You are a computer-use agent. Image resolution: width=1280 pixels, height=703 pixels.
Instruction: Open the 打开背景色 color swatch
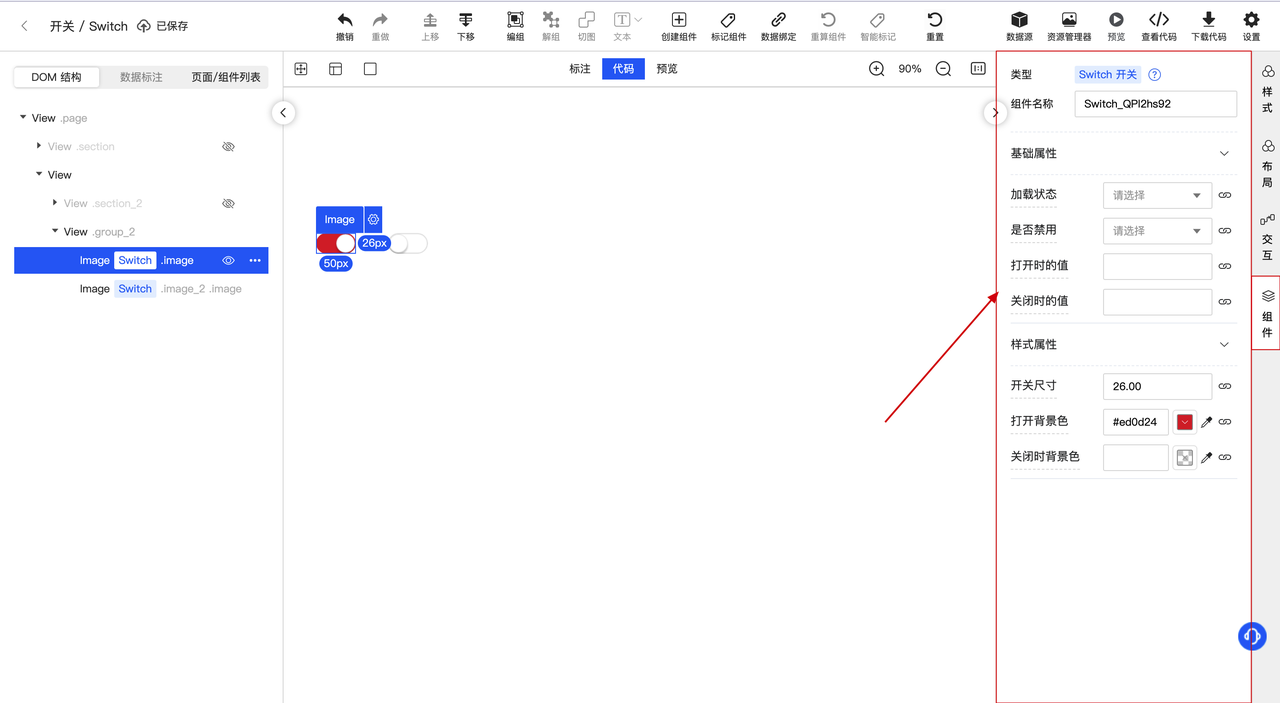(1184, 421)
